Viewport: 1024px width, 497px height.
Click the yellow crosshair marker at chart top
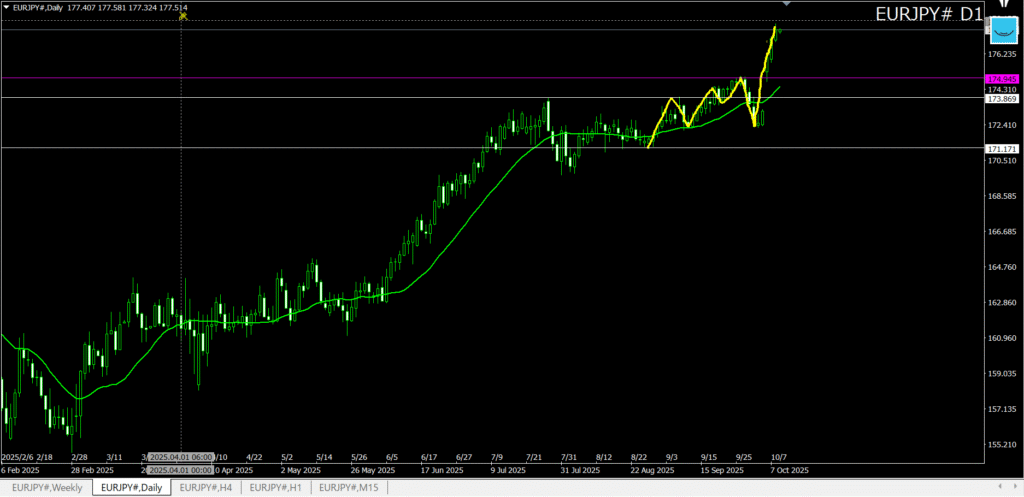click(x=181, y=15)
